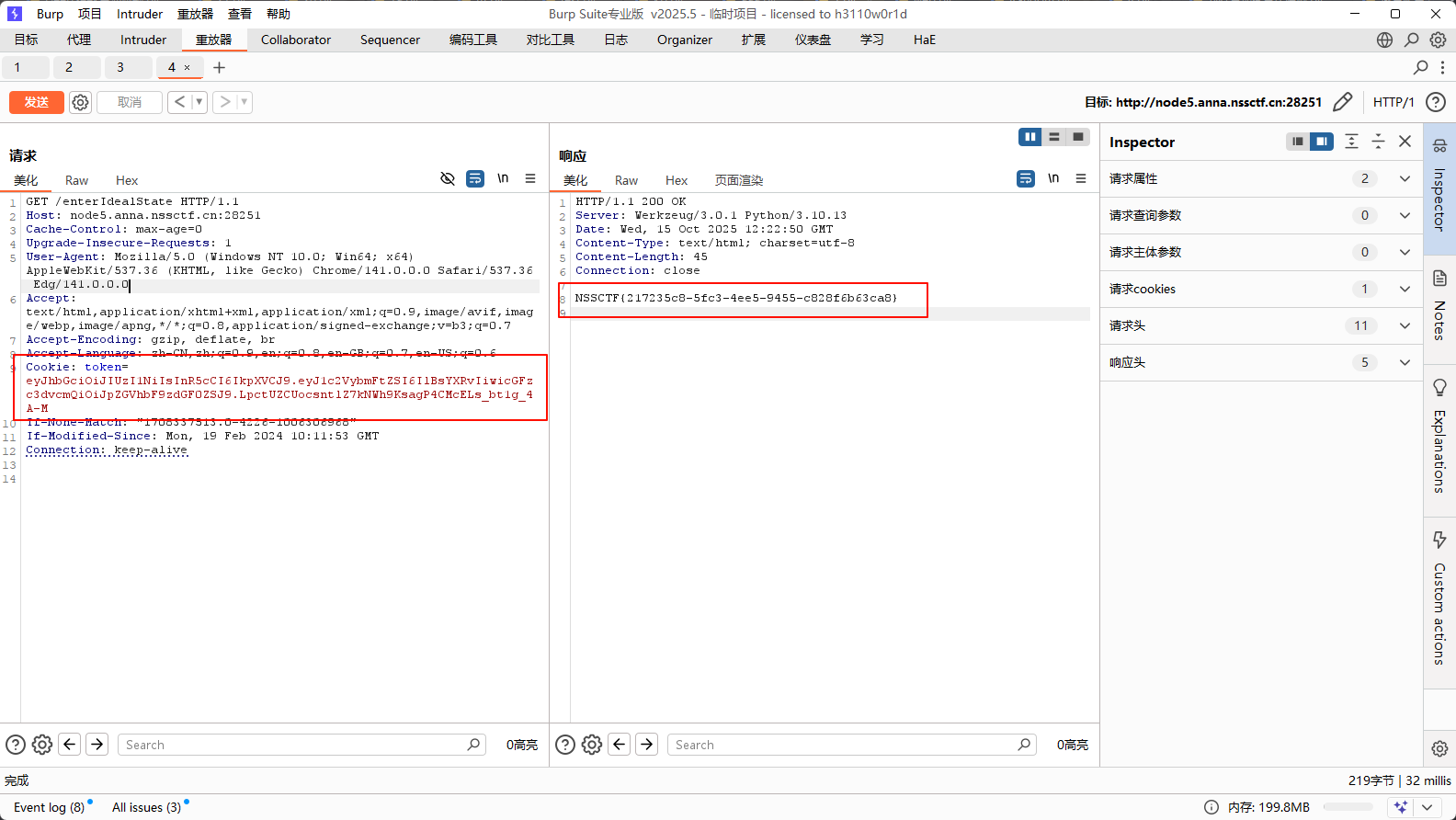Viewport: 1456px width, 820px height.
Task: Open Burp settings gear in top bar
Action: tap(1438, 40)
